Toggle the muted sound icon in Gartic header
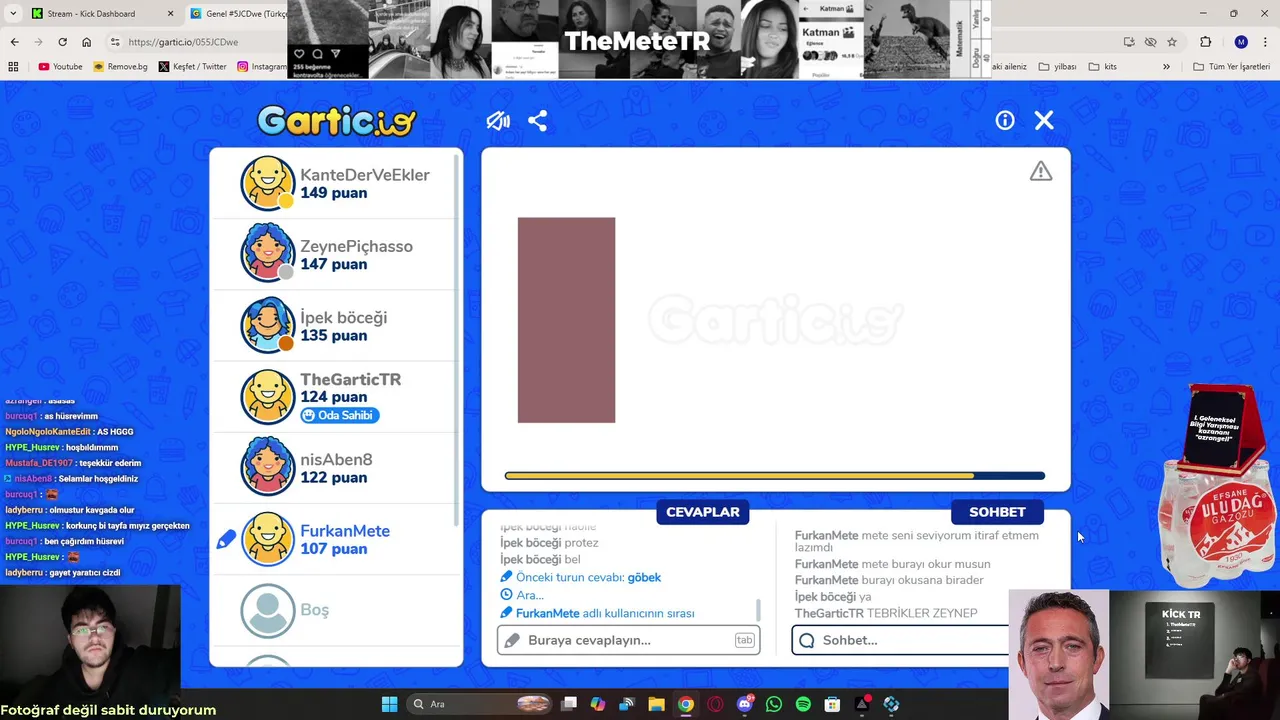The height and width of the screenshot is (720, 1280). [x=498, y=121]
